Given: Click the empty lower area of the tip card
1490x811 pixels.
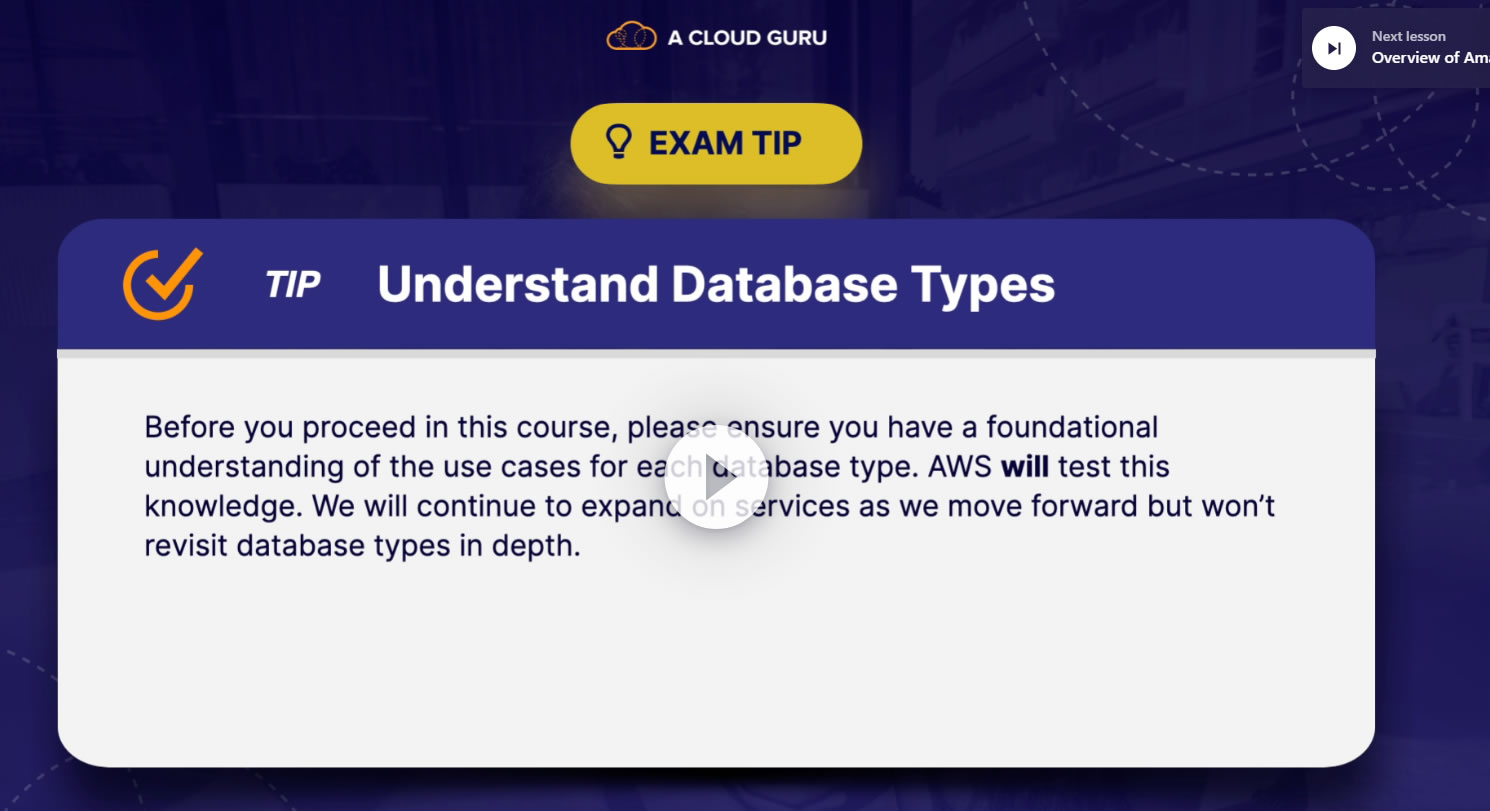Looking at the screenshot, I should 716,670.
